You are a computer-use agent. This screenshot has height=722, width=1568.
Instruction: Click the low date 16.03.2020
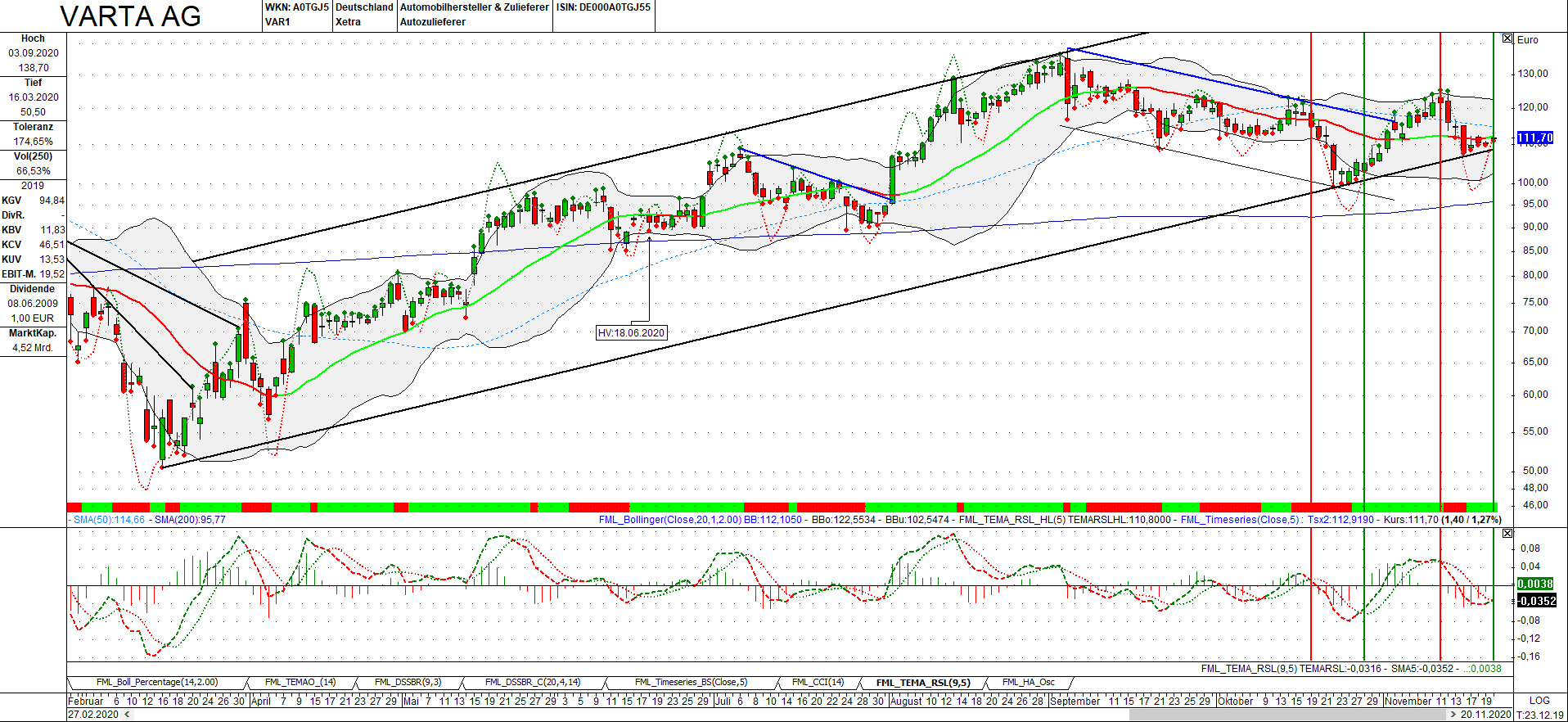pyautogui.click(x=34, y=97)
